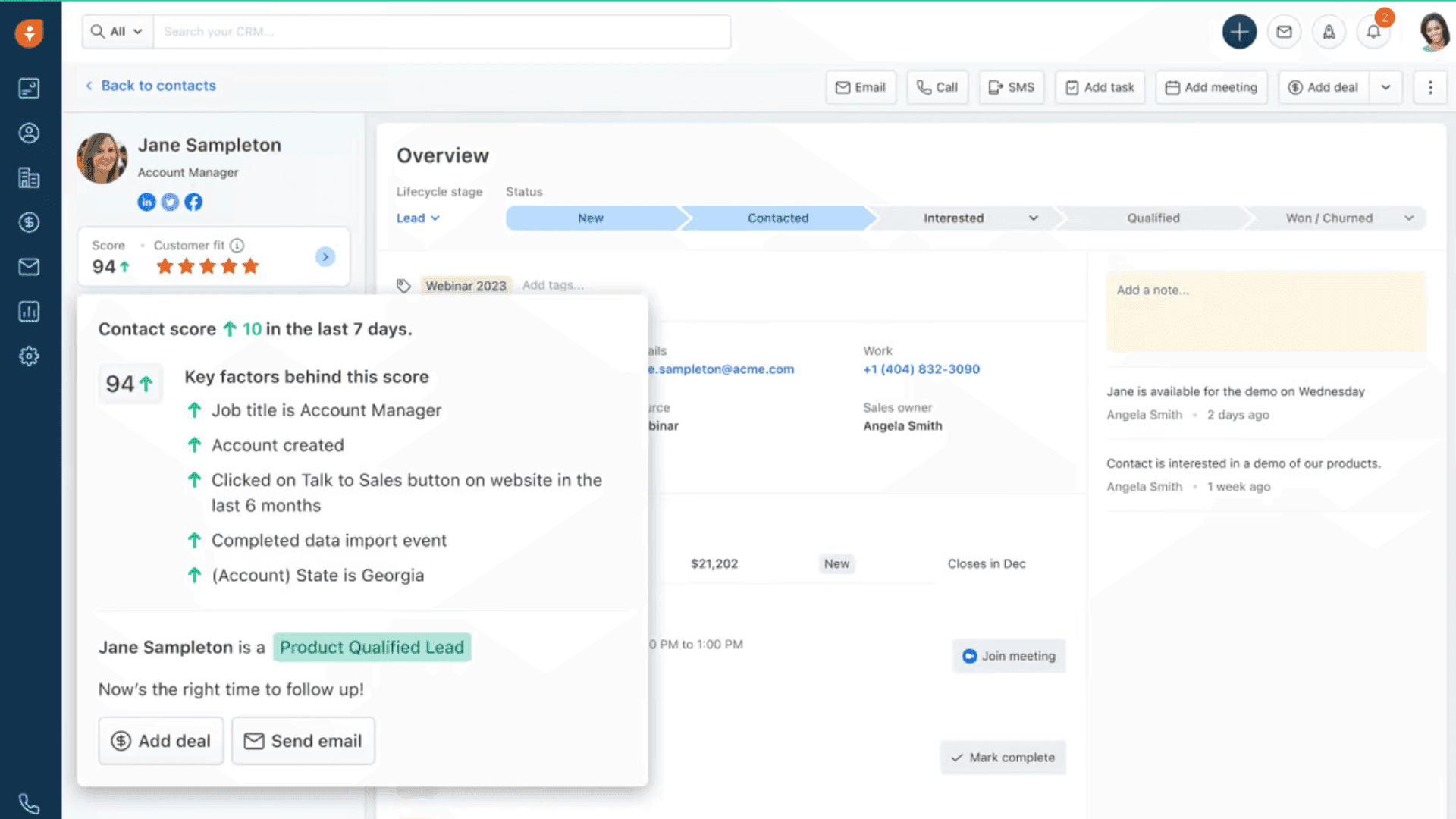Click the Webinar 2023 tag

466,286
